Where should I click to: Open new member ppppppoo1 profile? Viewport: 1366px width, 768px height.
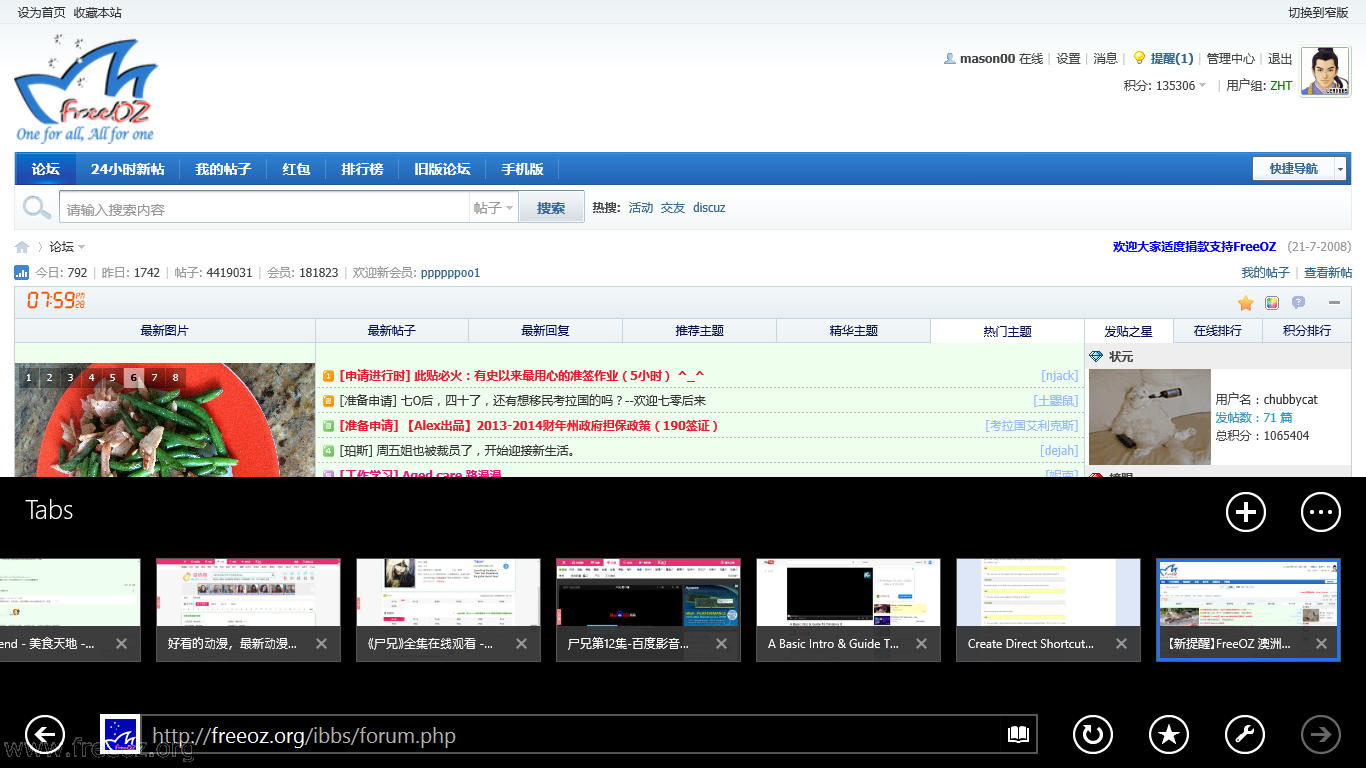[450, 273]
